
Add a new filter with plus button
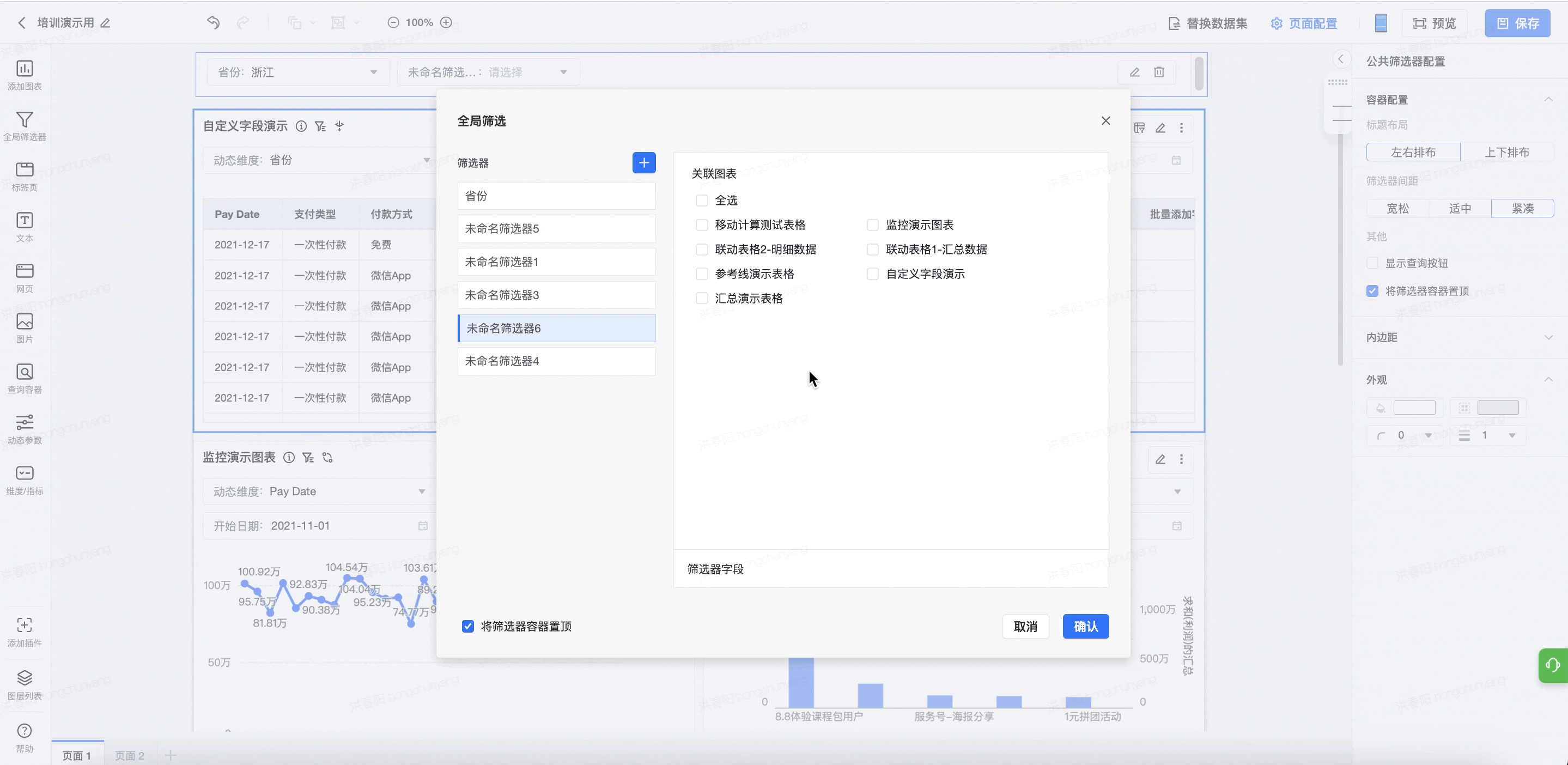pos(644,162)
